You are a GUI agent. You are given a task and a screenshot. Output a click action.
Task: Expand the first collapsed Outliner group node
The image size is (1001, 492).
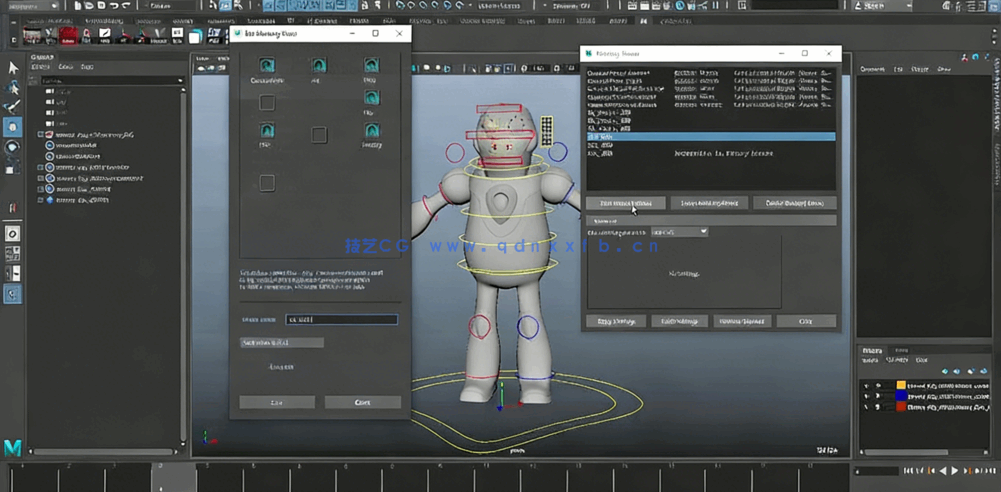point(41,134)
